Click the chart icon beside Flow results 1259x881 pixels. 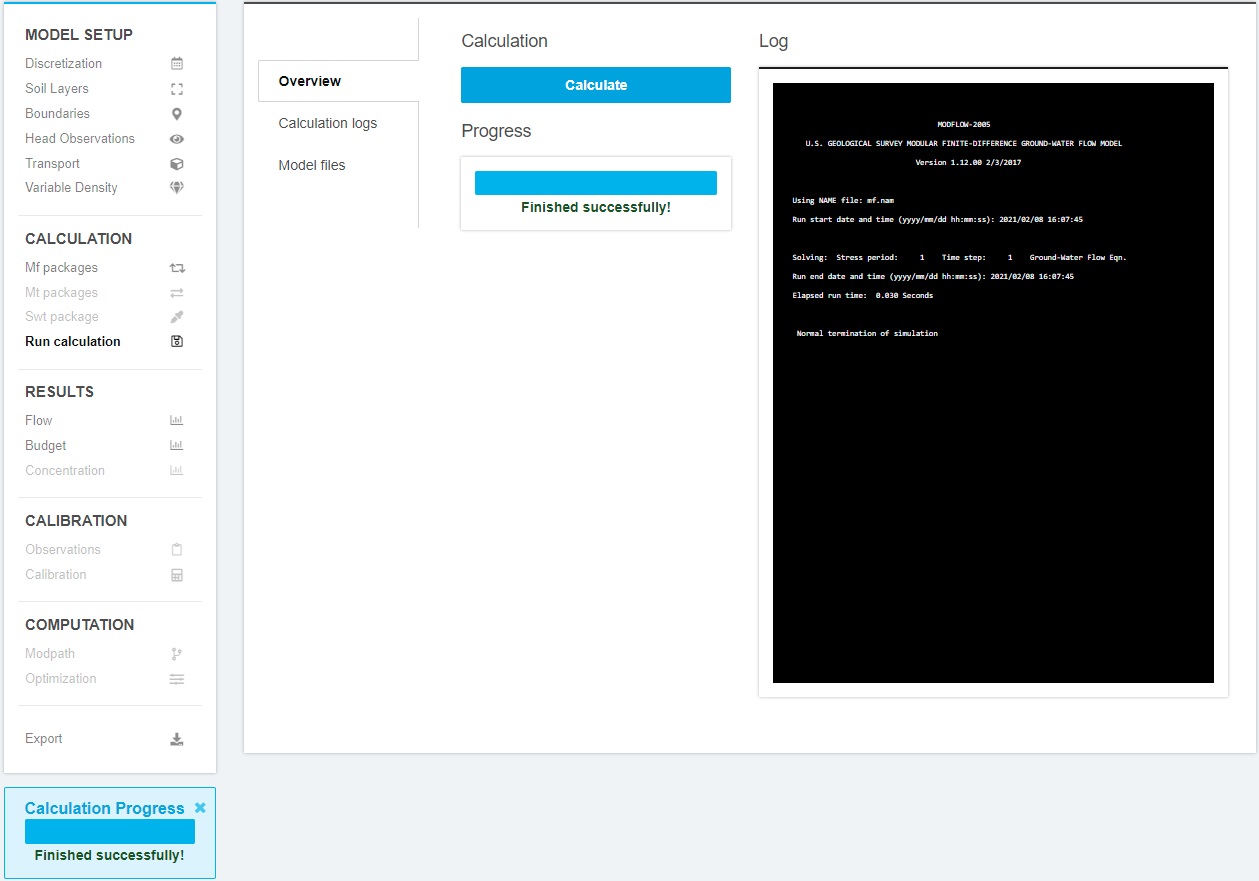[177, 421]
